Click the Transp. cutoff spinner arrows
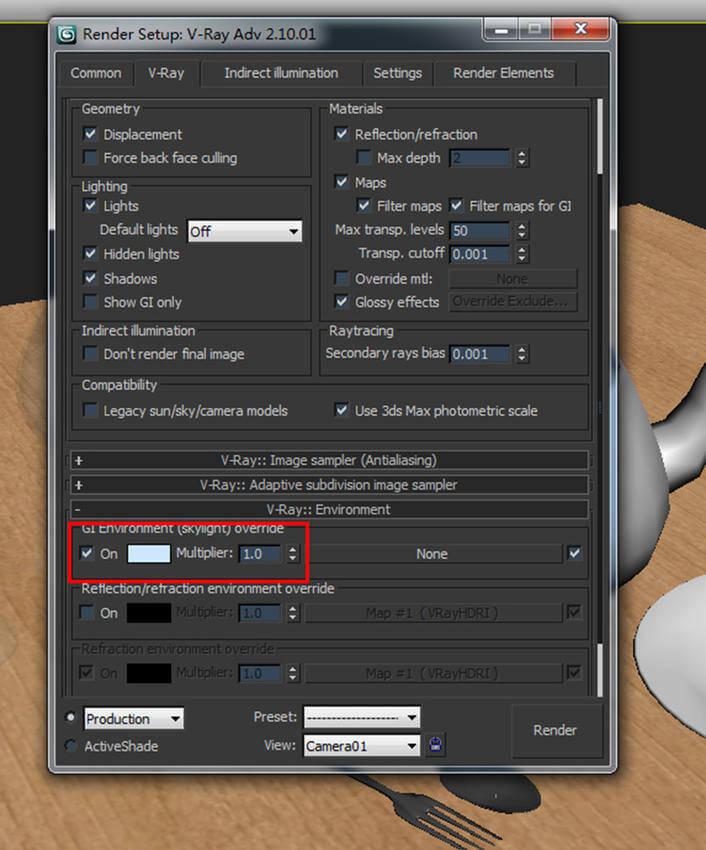 (522, 254)
